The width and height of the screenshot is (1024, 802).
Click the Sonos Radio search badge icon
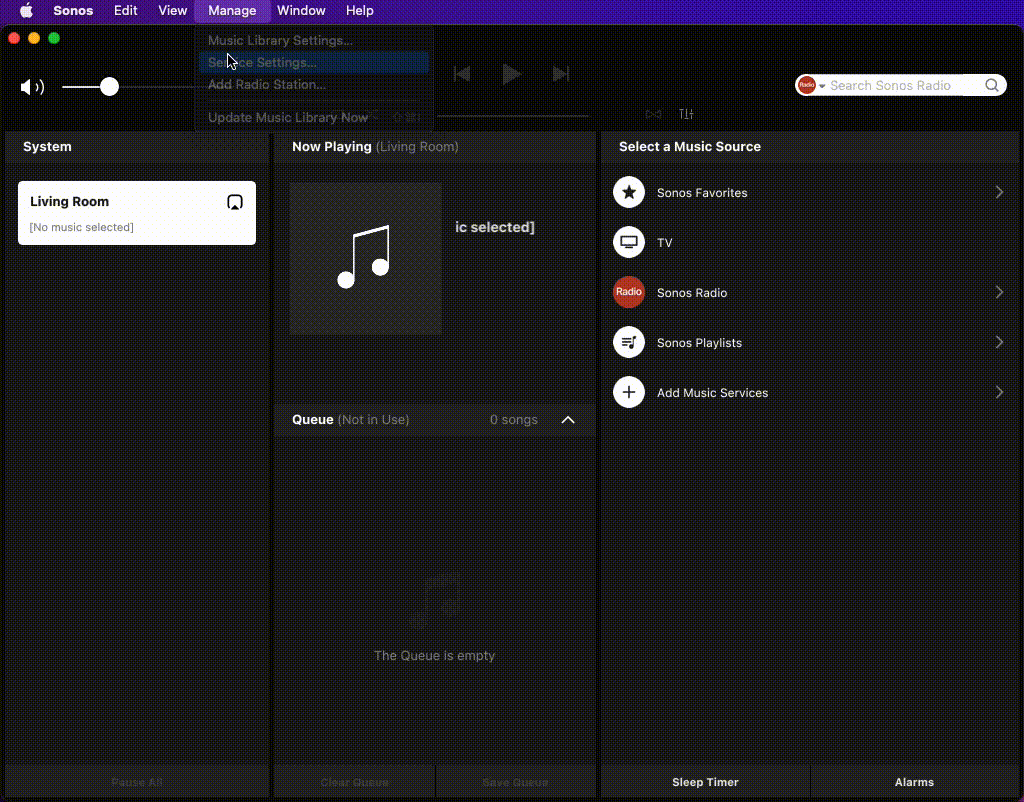coord(807,85)
